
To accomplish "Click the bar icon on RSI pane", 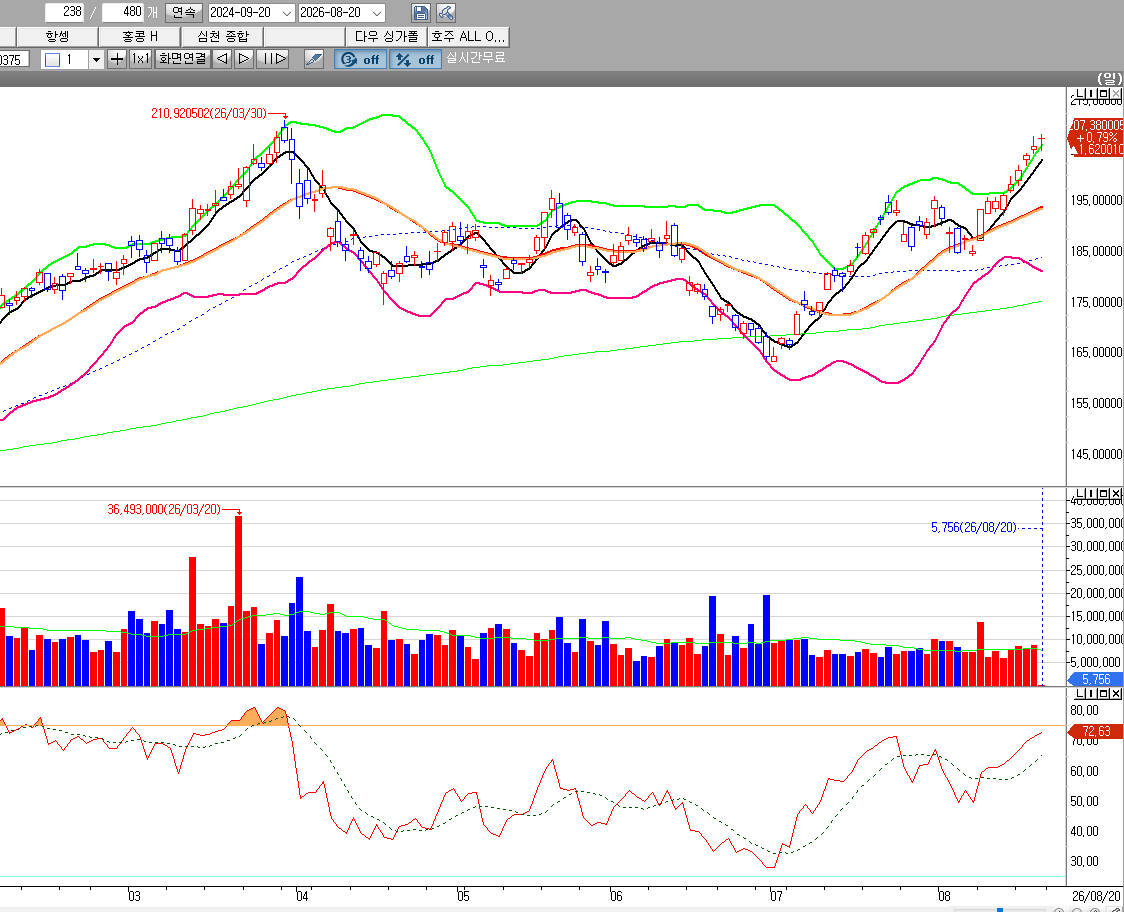I will tap(1091, 693).
